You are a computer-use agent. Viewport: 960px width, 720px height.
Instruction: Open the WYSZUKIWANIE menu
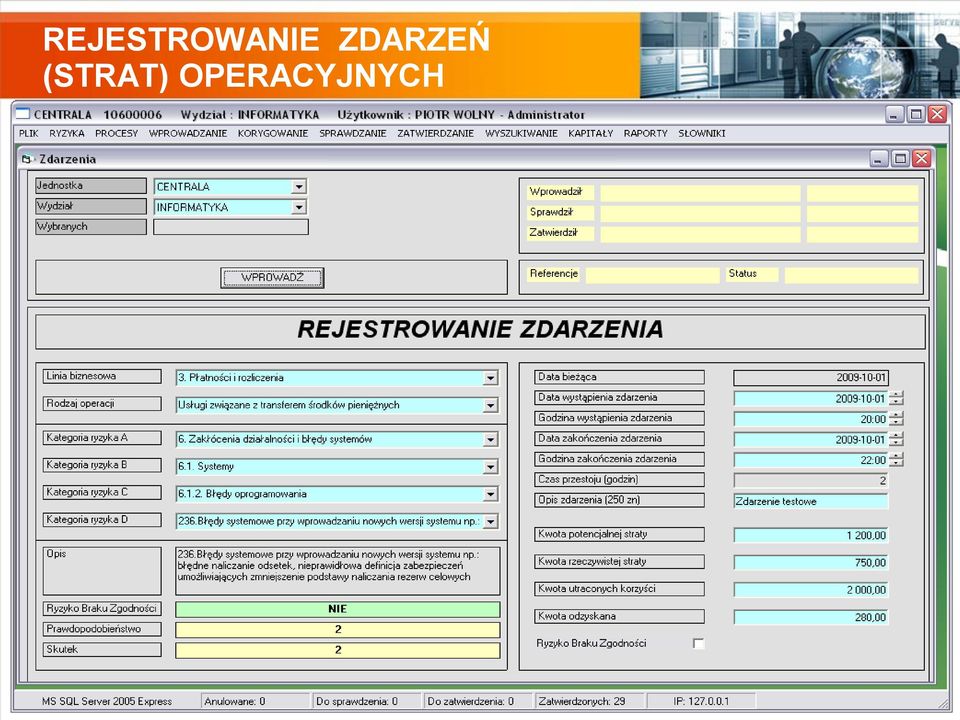point(521,133)
